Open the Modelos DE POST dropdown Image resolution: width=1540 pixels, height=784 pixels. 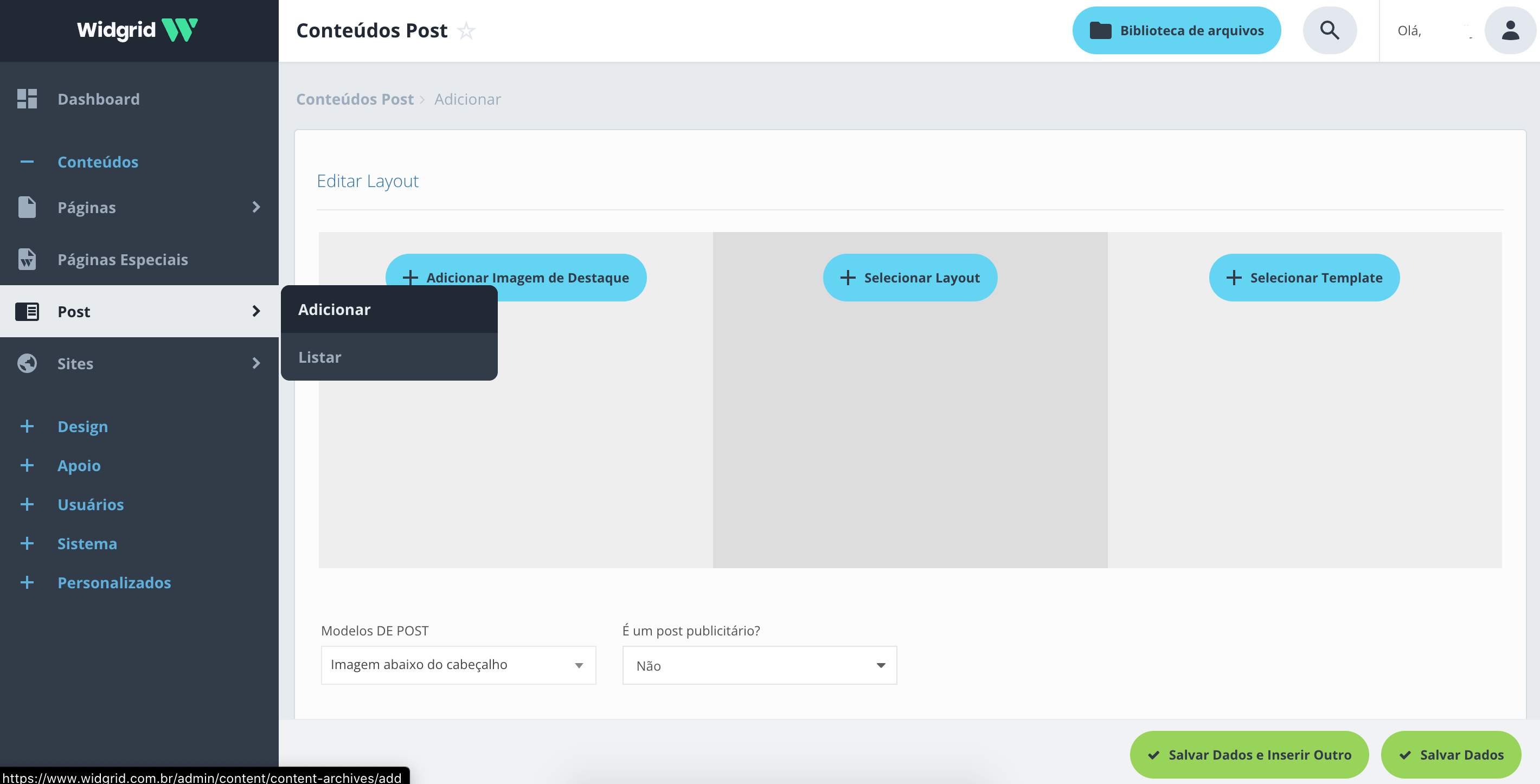point(458,665)
